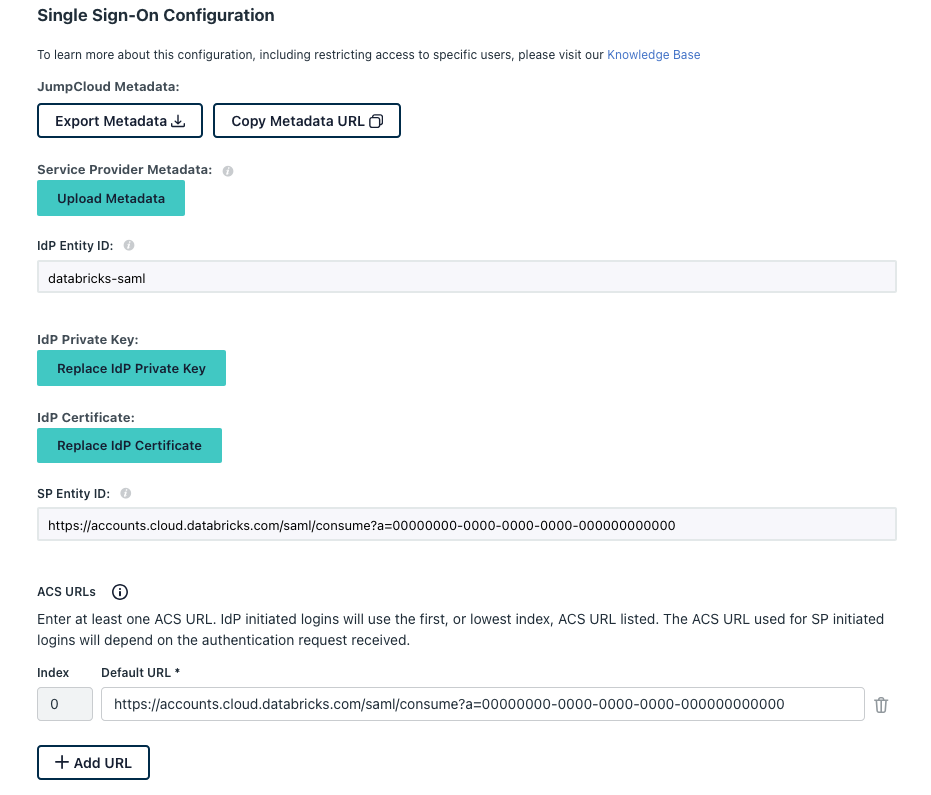
Task: Click the copy icon beside Copy Metadata URL
Action: point(376,121)
